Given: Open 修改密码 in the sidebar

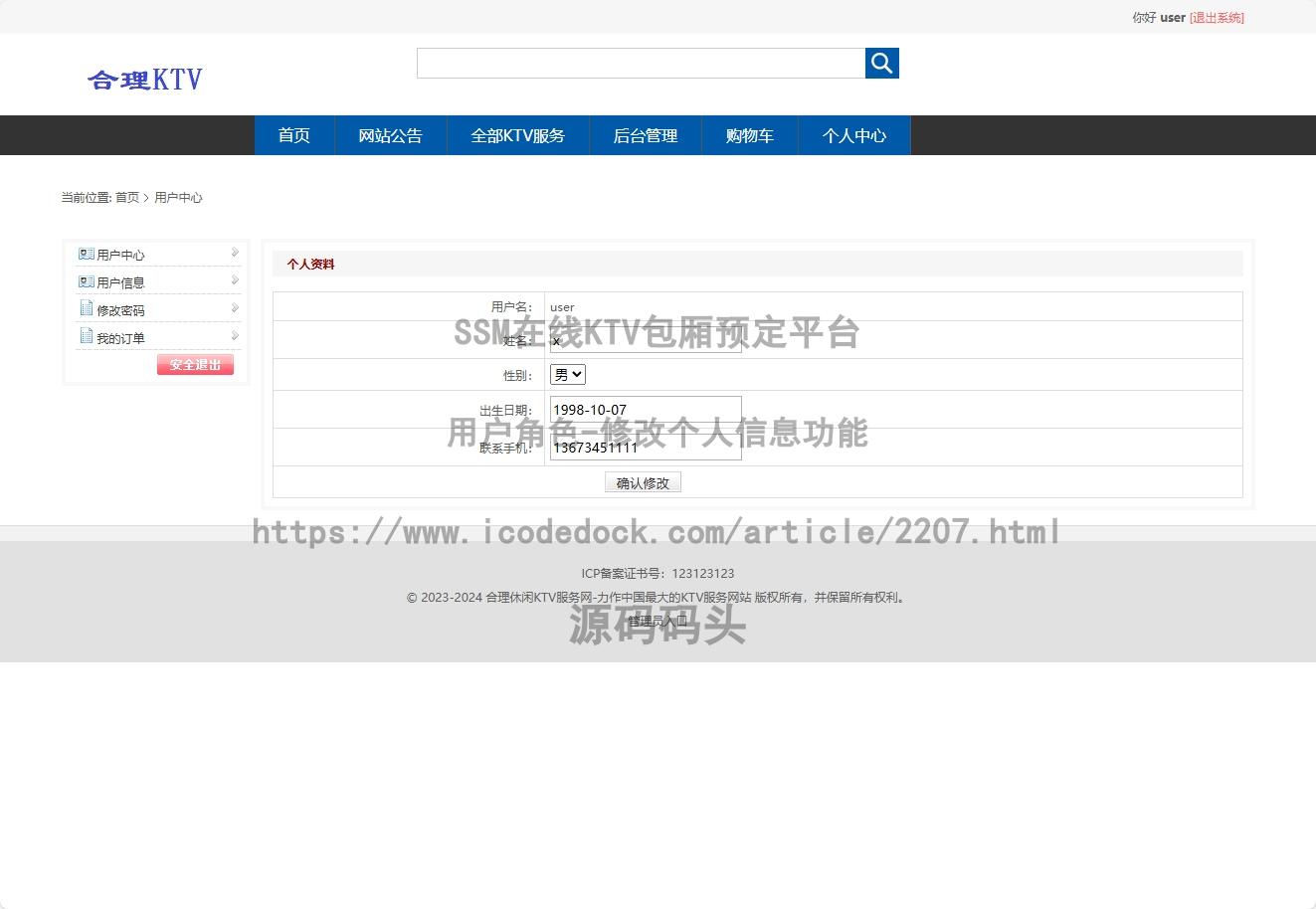Looking at the screenshot, I should click(x=120, y=311).
